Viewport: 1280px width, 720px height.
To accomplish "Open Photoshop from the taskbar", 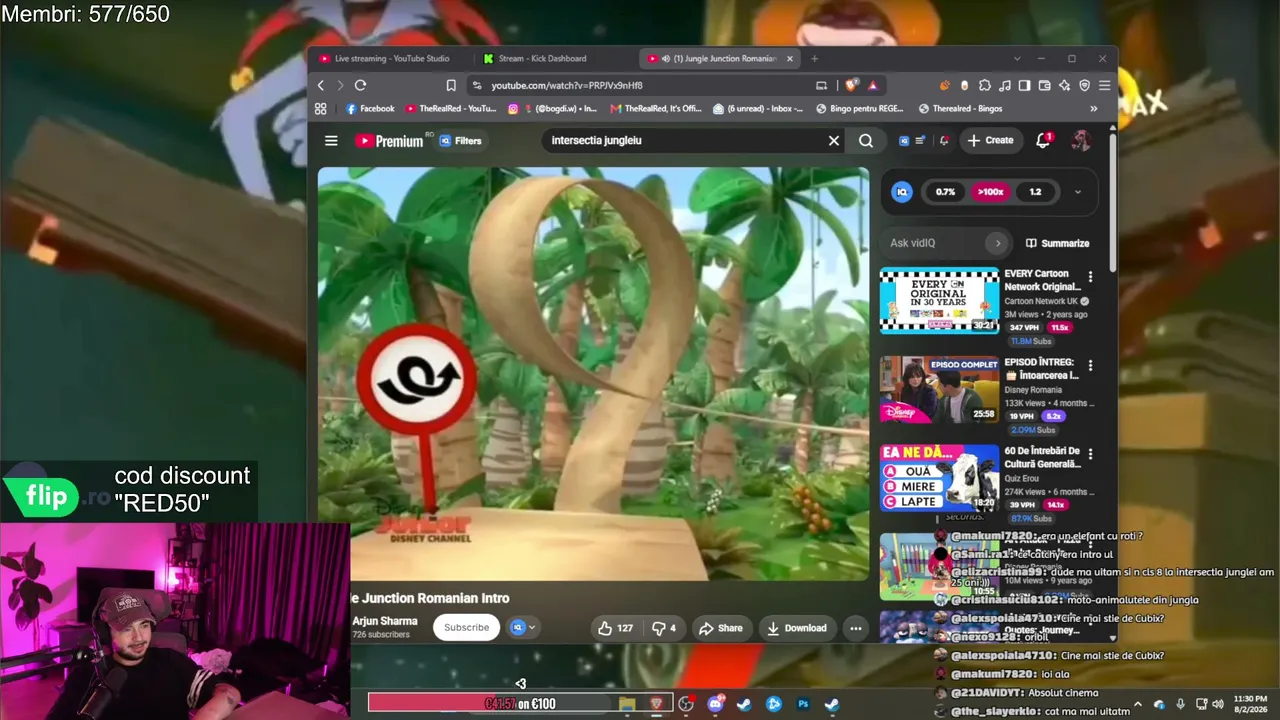I will pos(803,704).
